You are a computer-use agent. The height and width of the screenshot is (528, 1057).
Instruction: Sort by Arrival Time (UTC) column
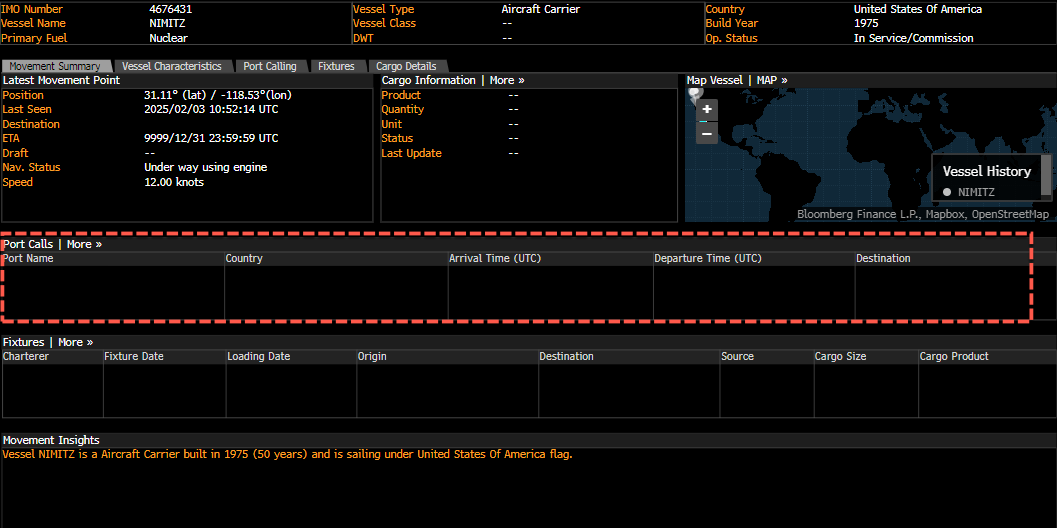(495, 258)
